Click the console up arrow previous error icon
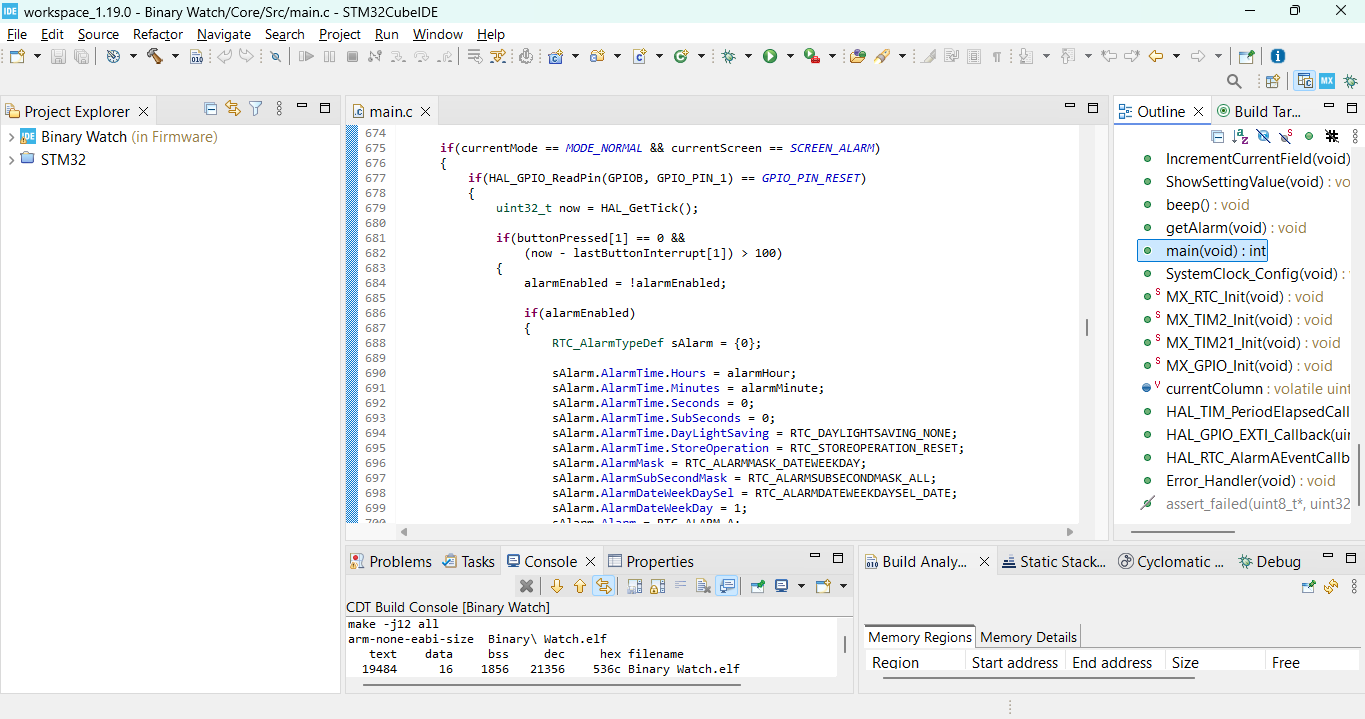Screen dimensions: 1365x719 click(x=580, y=586)
